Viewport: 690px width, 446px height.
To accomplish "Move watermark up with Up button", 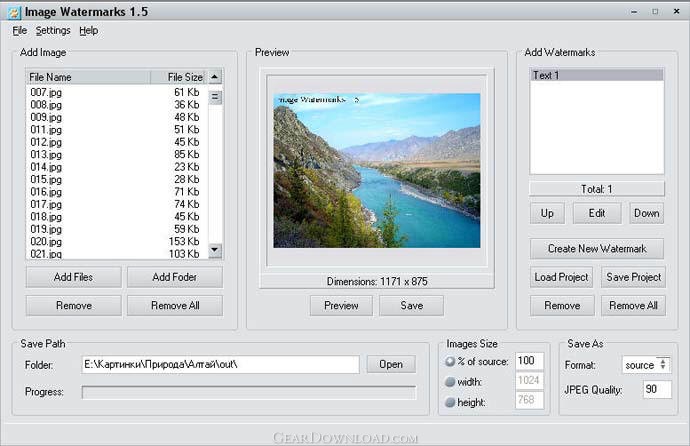I will tap(547, 213).
